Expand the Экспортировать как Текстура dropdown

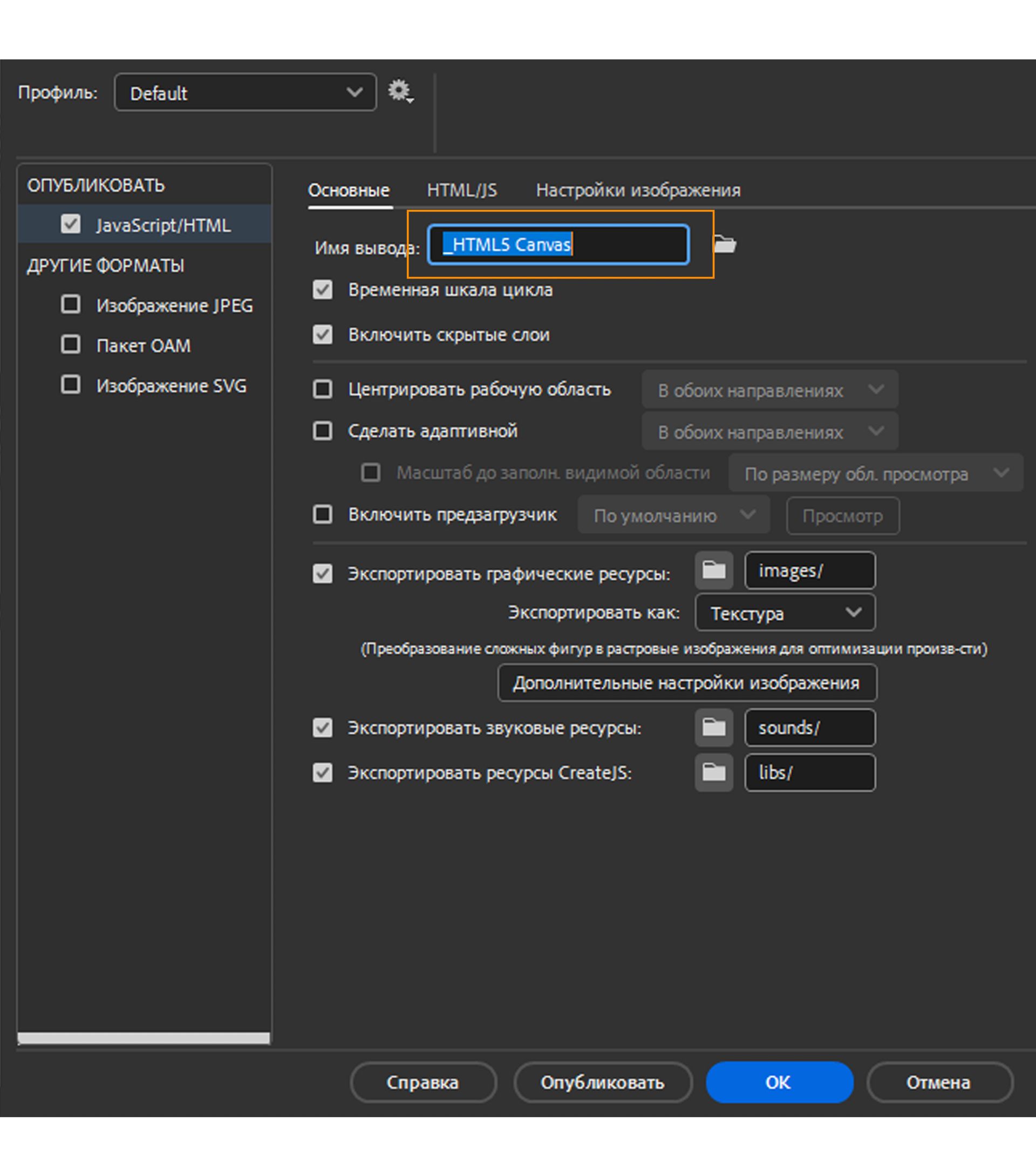click(x=785, y=613)
